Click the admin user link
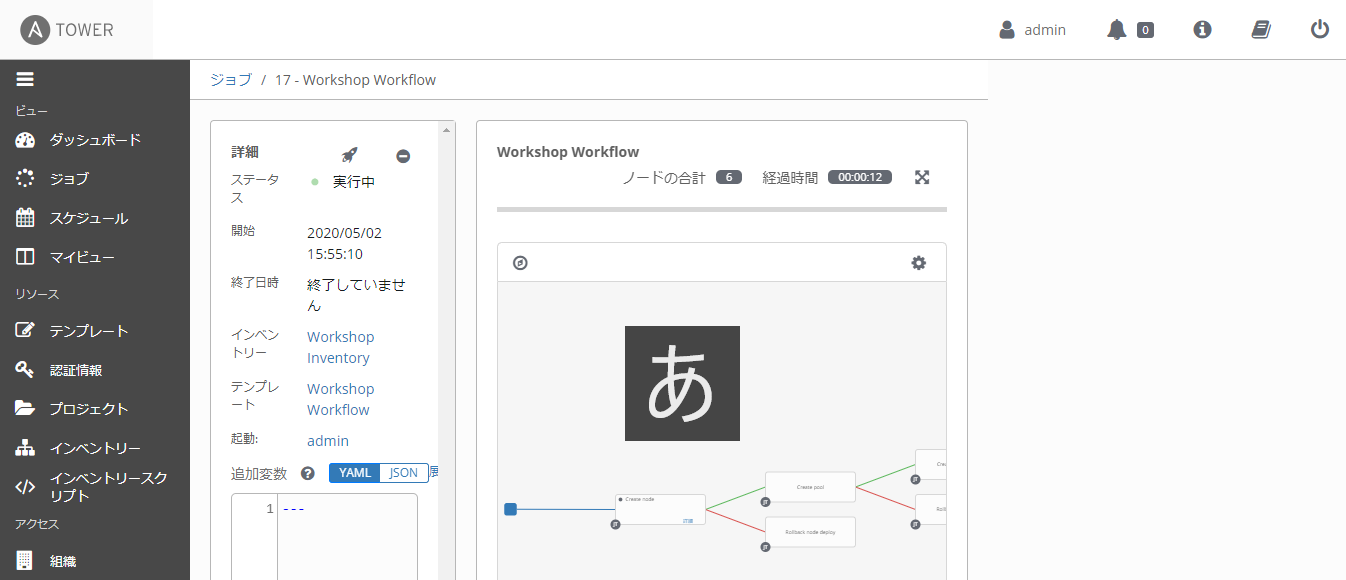 pos(328,440)
